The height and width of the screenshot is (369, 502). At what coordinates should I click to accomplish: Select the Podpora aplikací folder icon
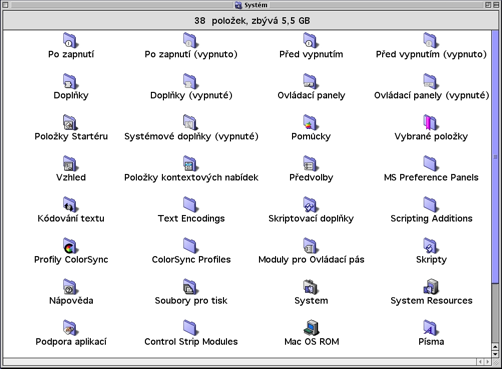pyautogui.click(x=70, y=328)
